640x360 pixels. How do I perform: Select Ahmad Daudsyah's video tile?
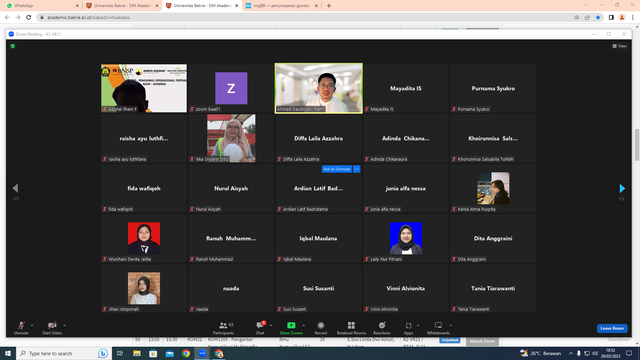point(318,88)
